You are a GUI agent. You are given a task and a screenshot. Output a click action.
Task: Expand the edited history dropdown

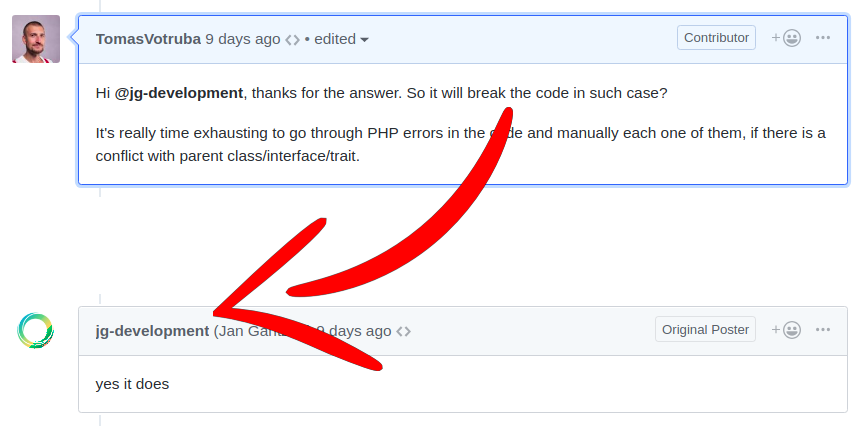coord(341,39)
